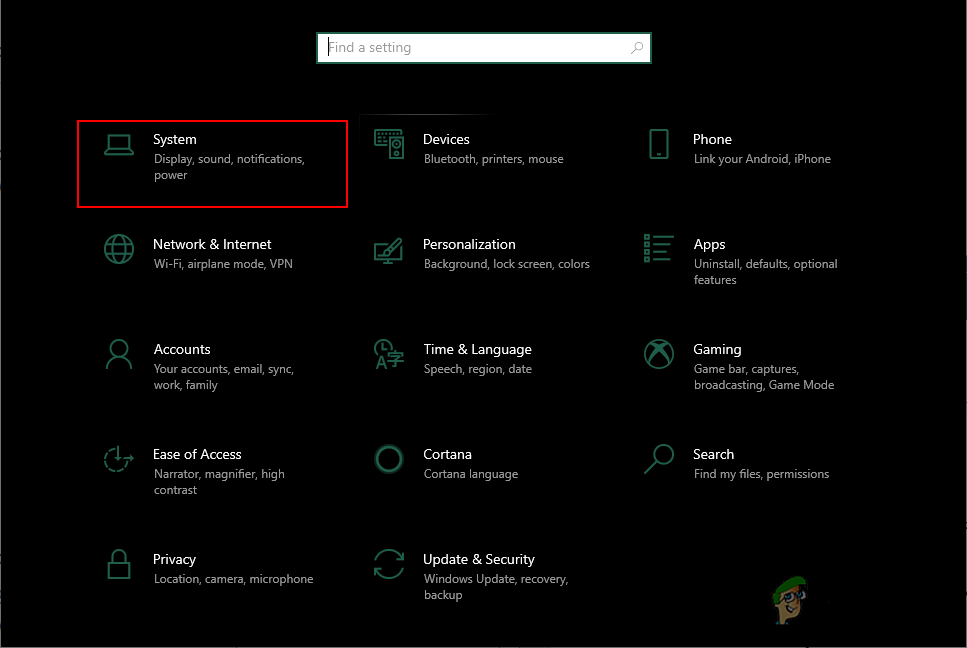Click 'Uninstall, defaults, optional features' description

click(765, 272)
